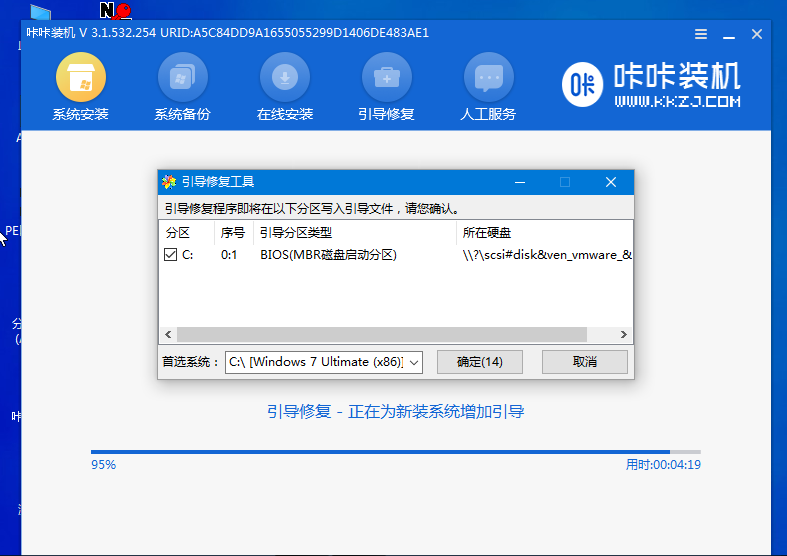This screenshot has width=787, height=556.
Task: Click the 分区 column header
Action: (x=187, y=233)
